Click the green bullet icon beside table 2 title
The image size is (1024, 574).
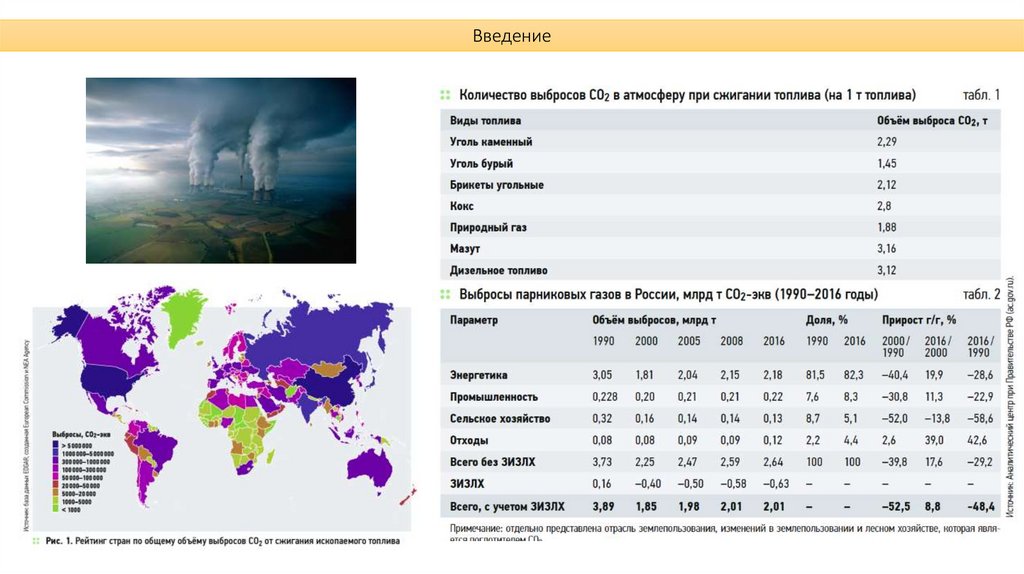(444, 295)
